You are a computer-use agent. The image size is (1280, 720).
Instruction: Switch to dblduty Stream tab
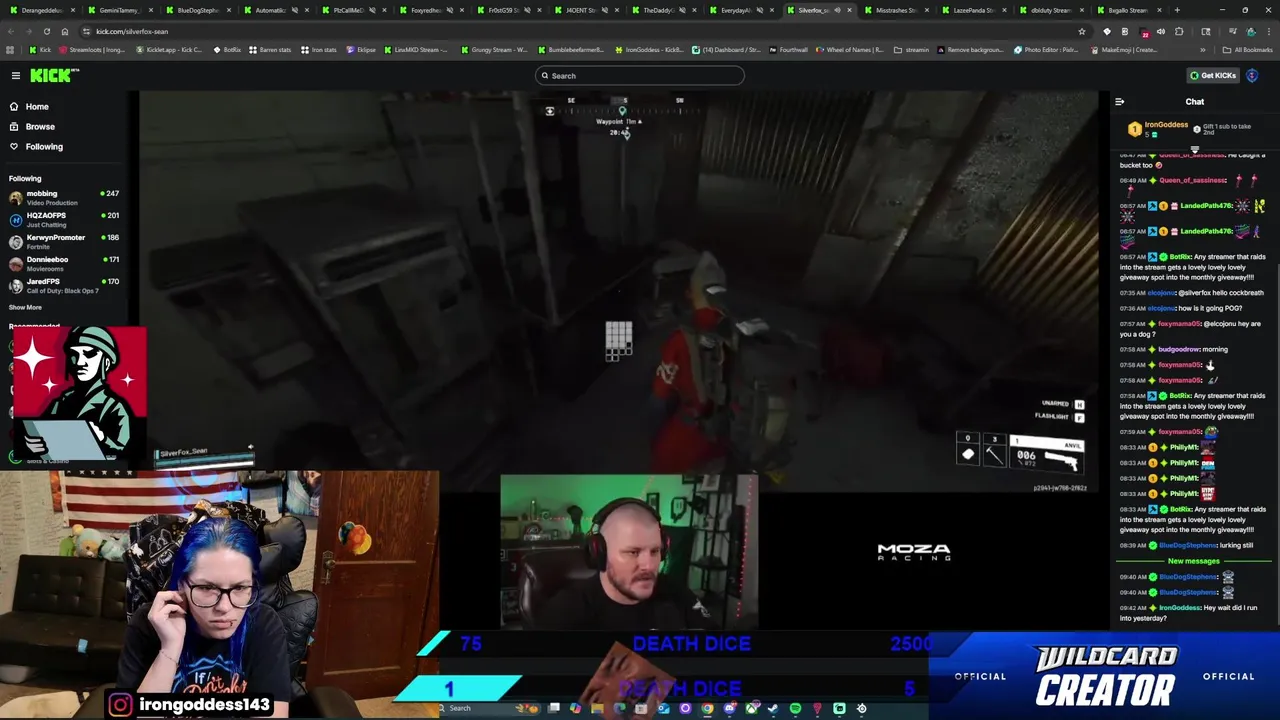pyautogui.click(x=1051, y=10)
